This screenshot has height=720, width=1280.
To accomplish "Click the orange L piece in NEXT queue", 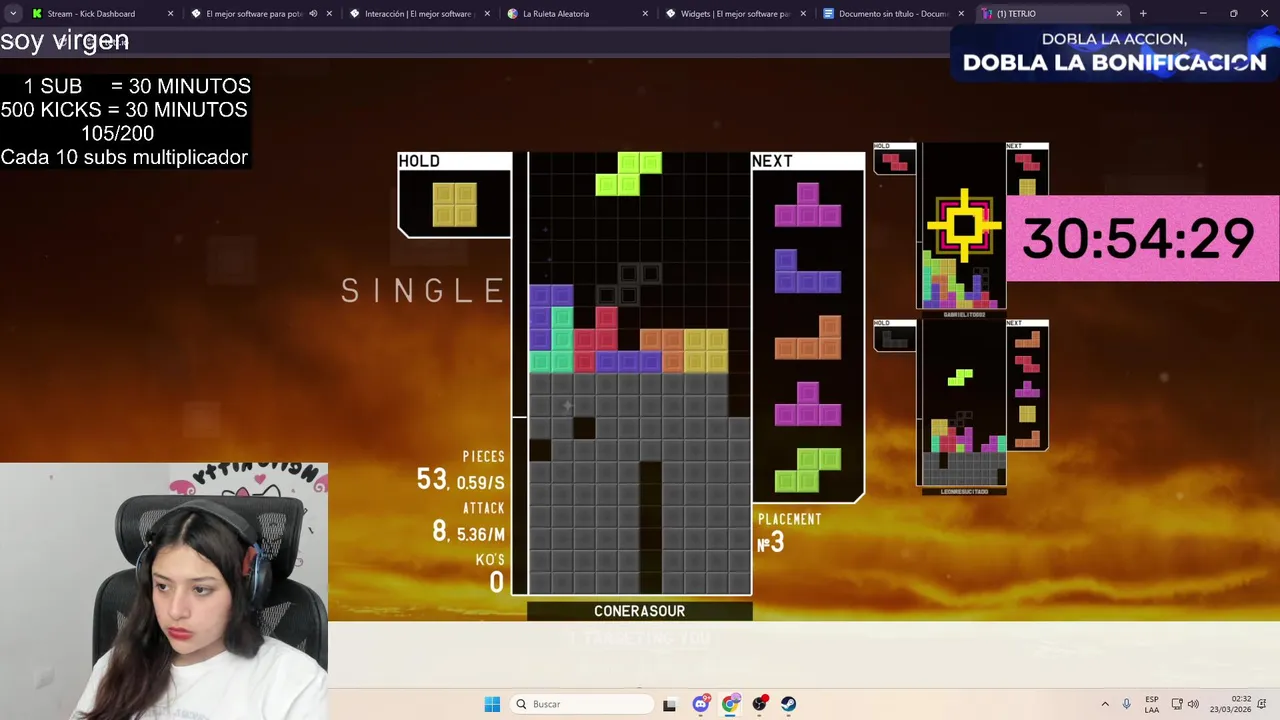I will point(808,337).
